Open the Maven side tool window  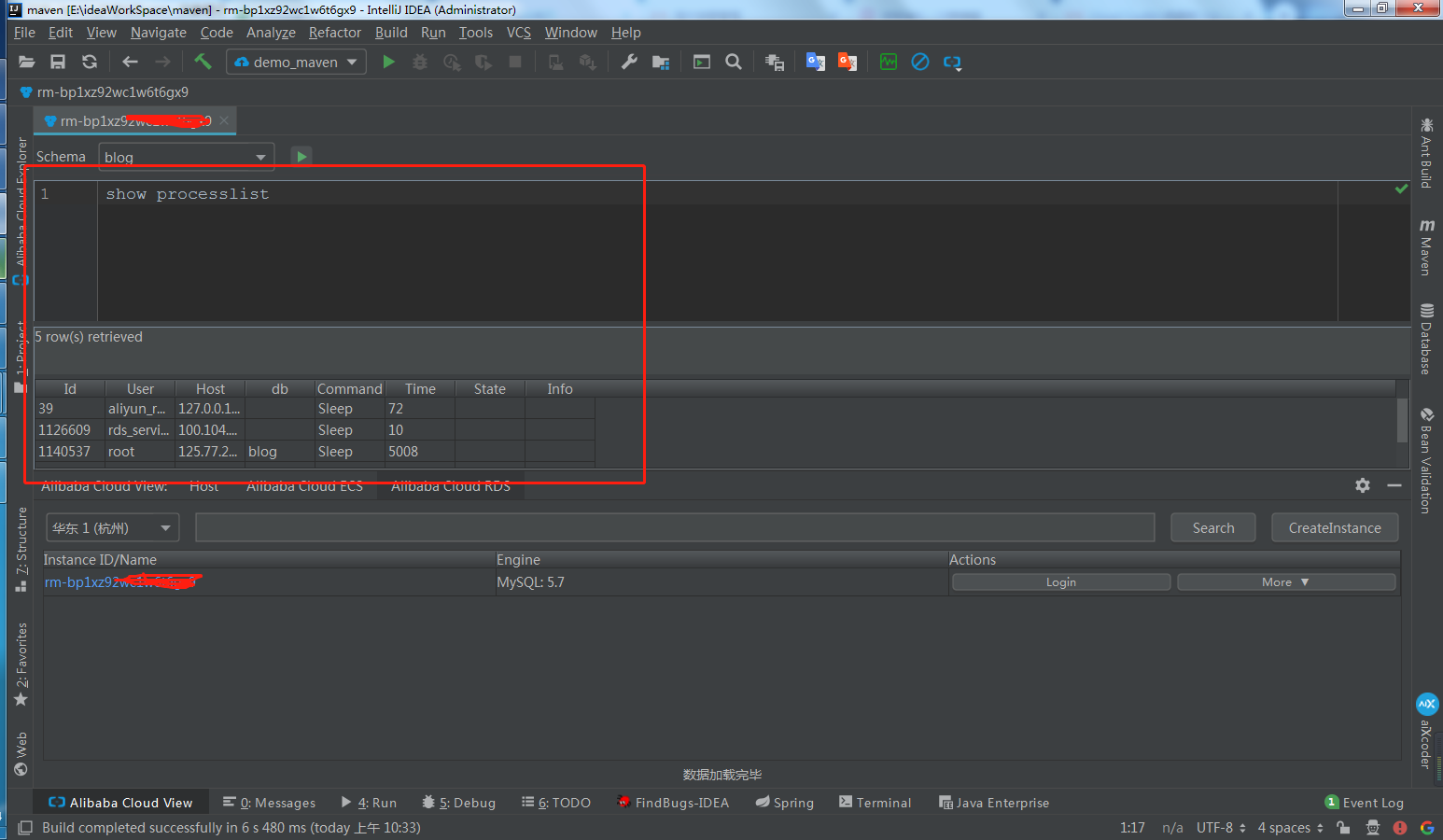coord(1426,246)
